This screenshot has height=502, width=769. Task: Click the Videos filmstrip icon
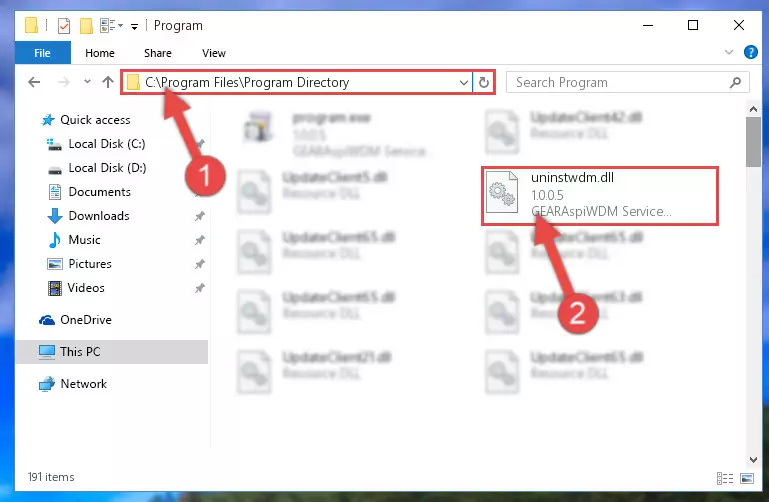55,288
